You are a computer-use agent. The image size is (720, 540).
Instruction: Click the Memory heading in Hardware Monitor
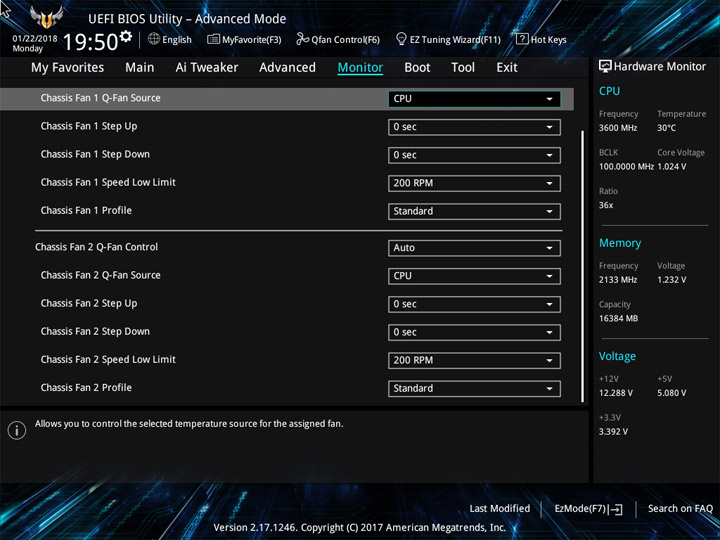click(x=620, y=243)
